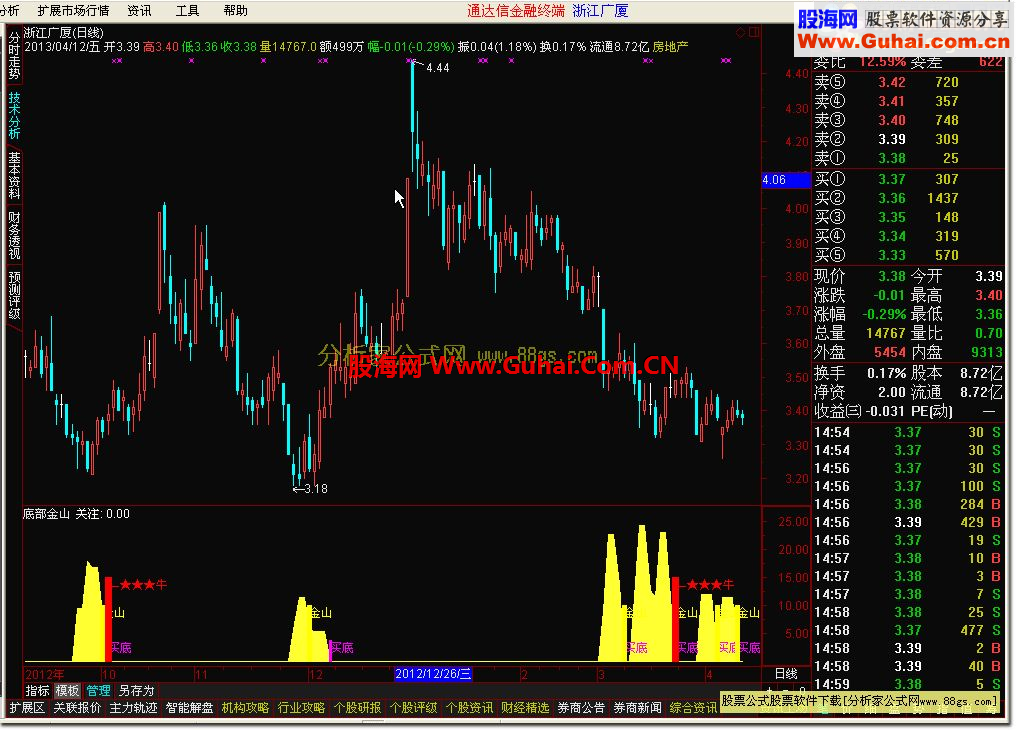Image resolution: width=1016 pixels, height=730 pixels.
Task: Select the 买② order row at 3.36
Action: click(x=908, y=198)
